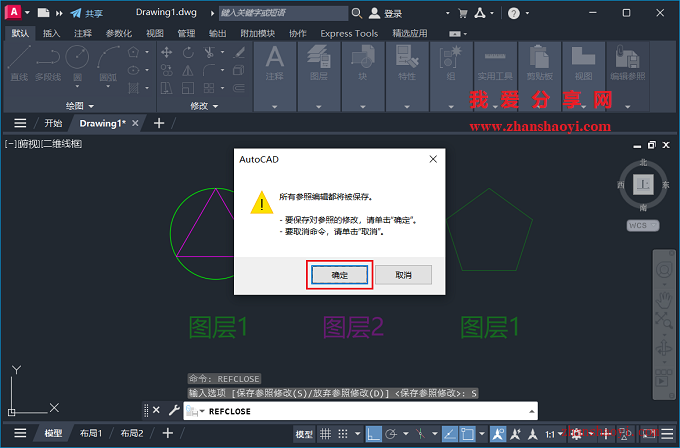Choose the polygon draw tool
Image resolution: width=680 pixels, height=448 pixels.
134,52
